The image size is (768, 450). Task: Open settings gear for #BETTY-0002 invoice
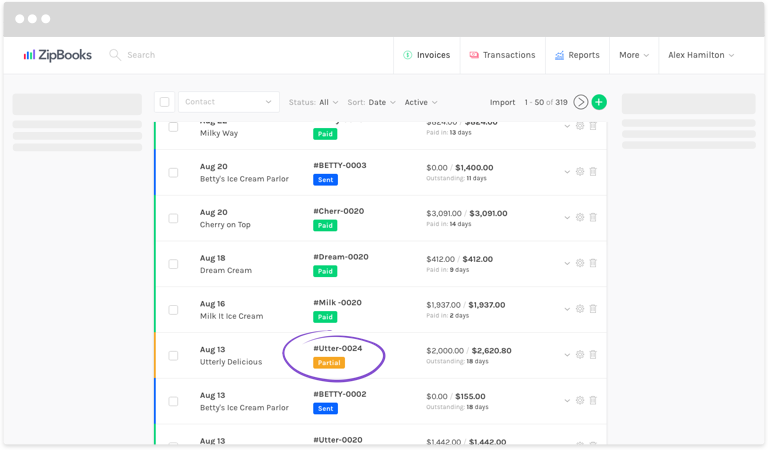point(580,401)
